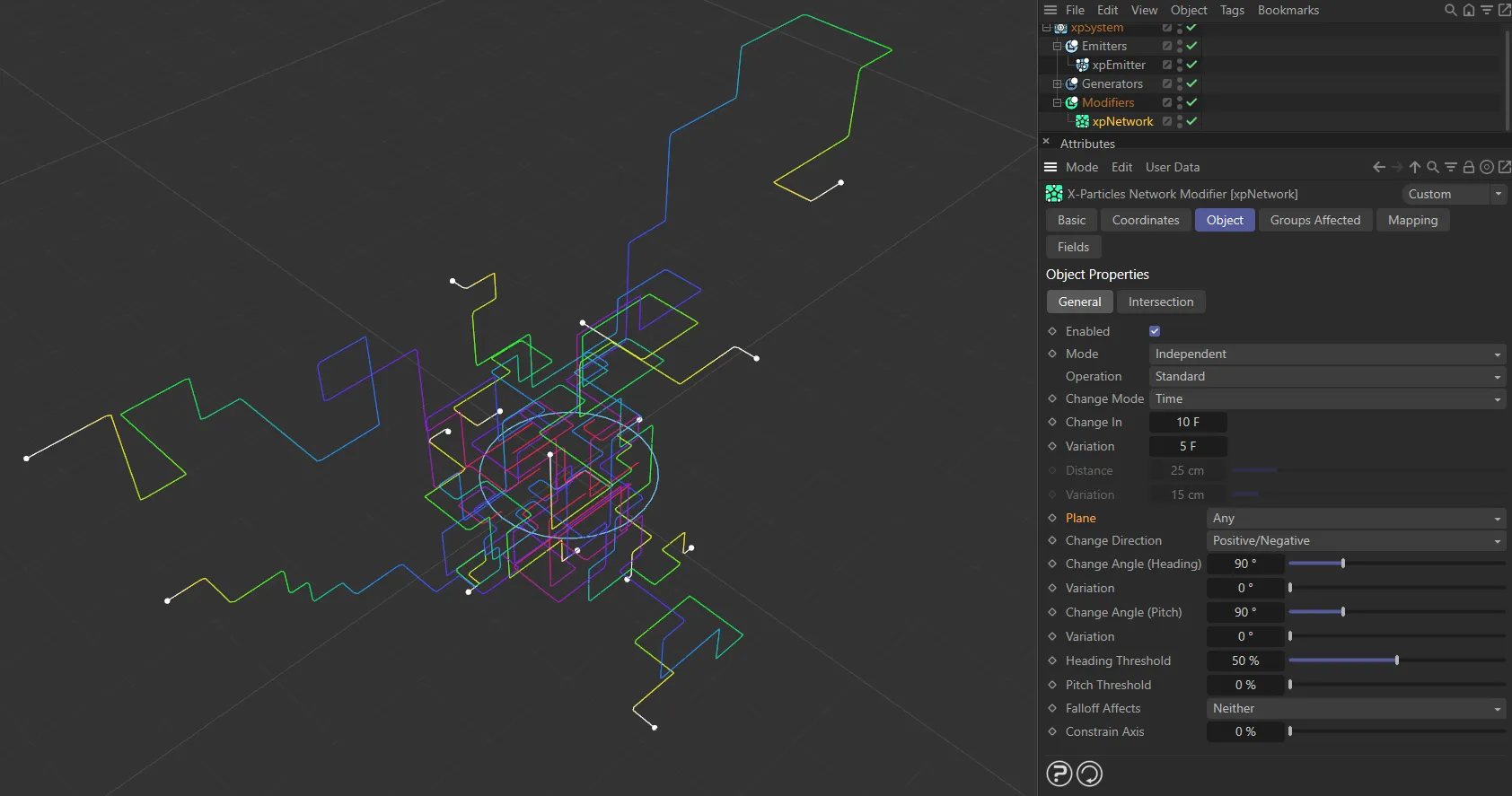Click the help question mark icon
This screenshot has height=796, width=1512.
click(1059, 774)
